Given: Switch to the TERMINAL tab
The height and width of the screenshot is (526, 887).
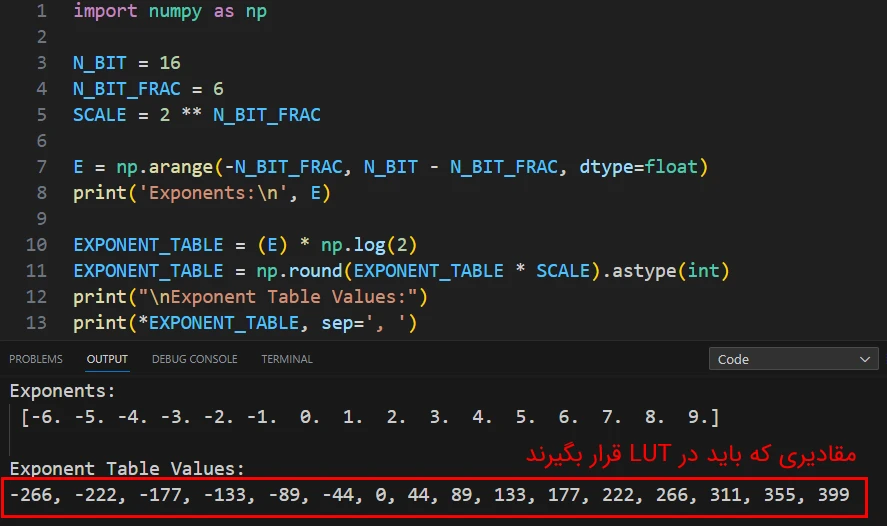Looking at the screenshot, I should click(x=287, y=359).
